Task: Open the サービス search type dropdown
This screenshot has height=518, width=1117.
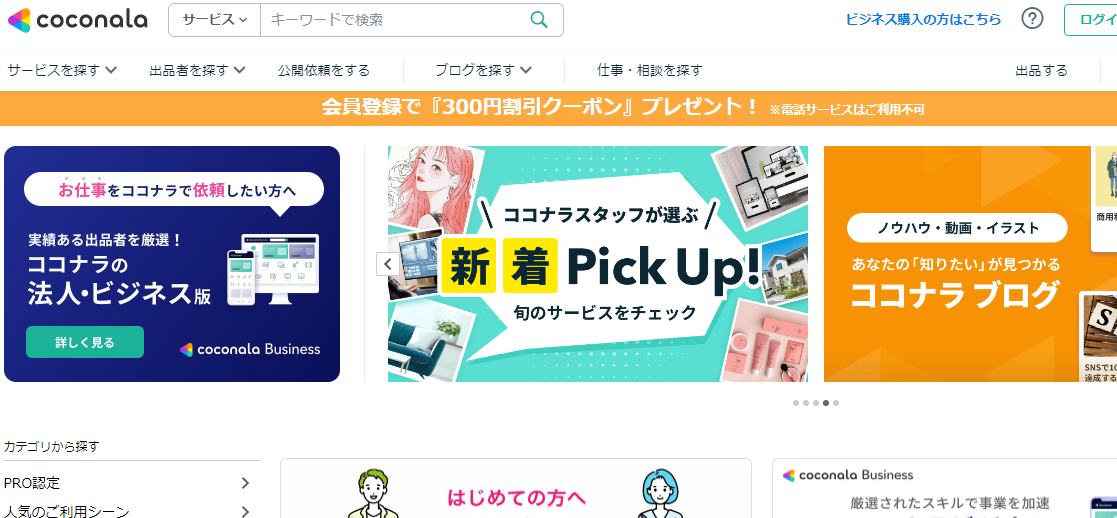Action: (x=214, y=20)
